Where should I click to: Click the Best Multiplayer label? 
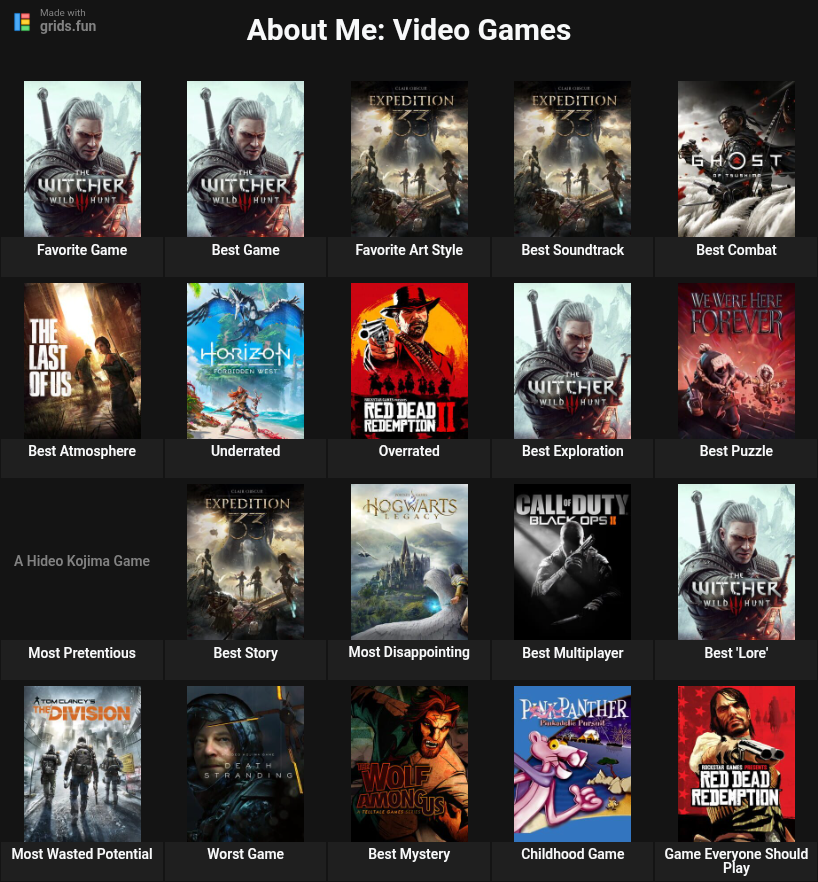[572, 652]
